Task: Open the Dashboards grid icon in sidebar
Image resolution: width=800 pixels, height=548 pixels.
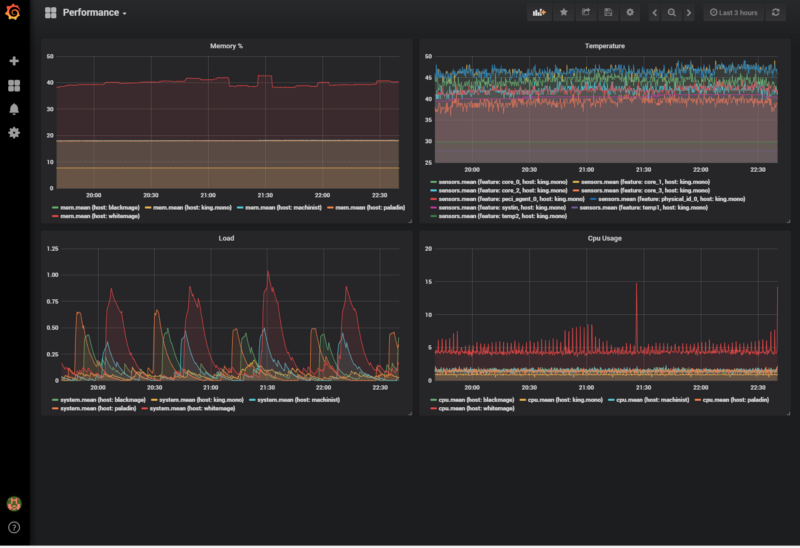Action: point(14,86)
